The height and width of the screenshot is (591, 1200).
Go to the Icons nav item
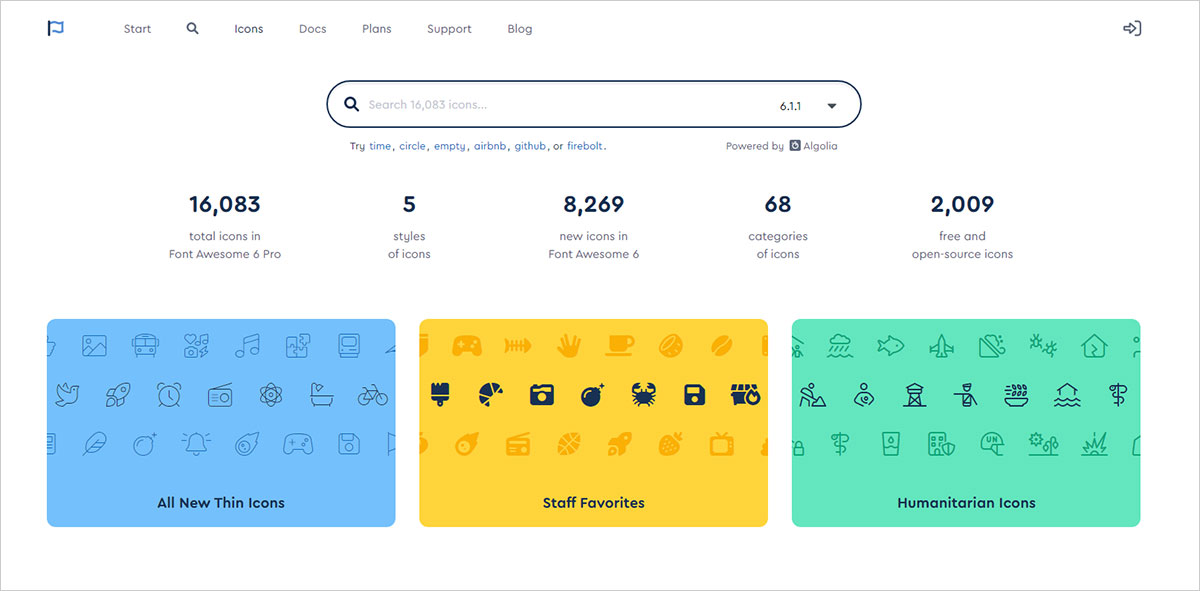[x=249, y=29]
